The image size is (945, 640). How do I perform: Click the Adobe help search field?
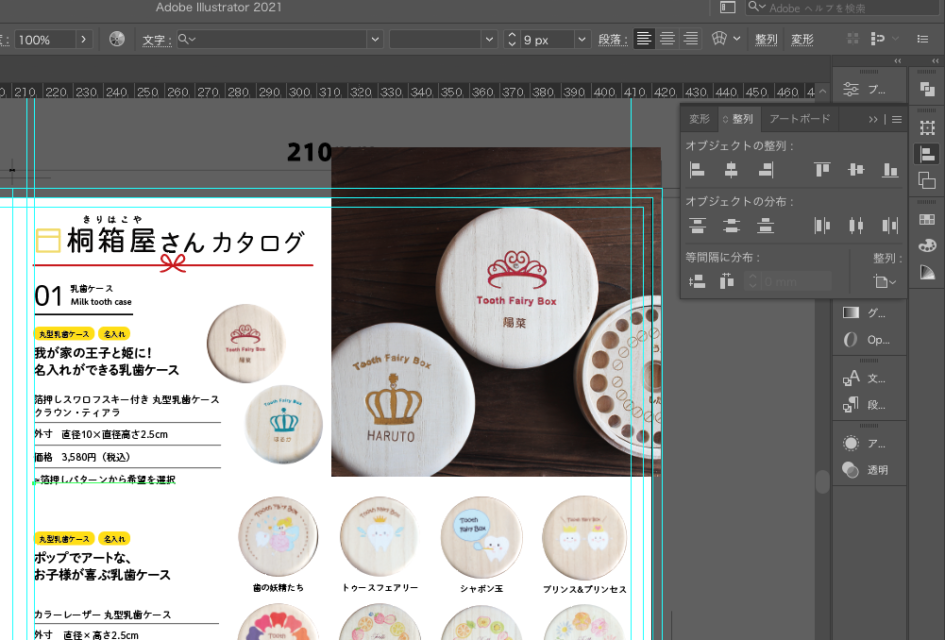coord(844,8)
